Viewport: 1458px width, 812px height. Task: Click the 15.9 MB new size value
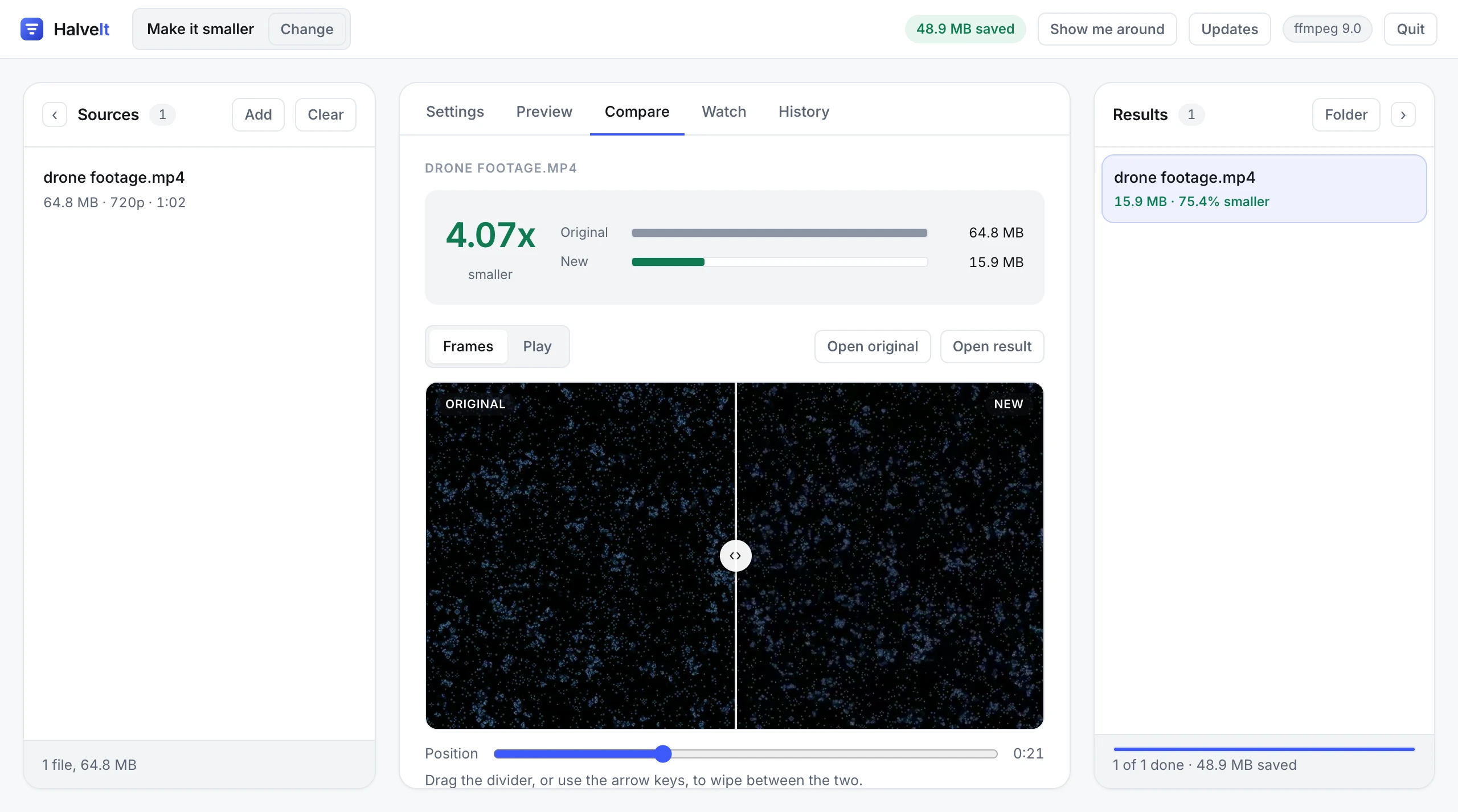pyautogui.click(x=996, y=262)
